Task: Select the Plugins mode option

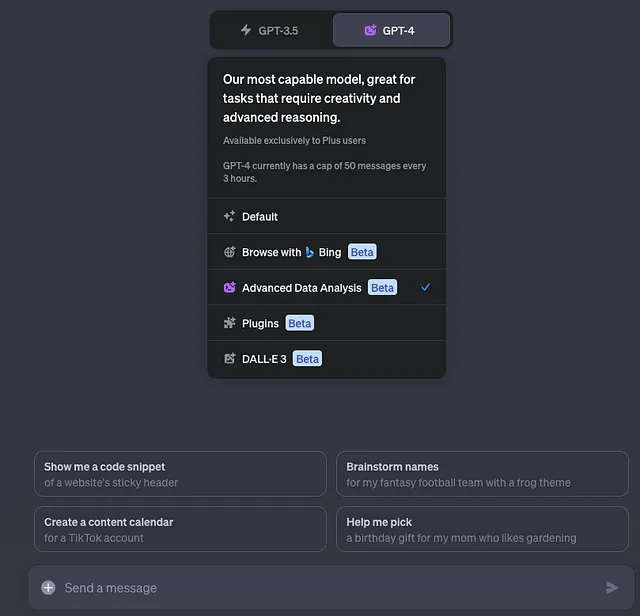Action: (x=327, y=323)
